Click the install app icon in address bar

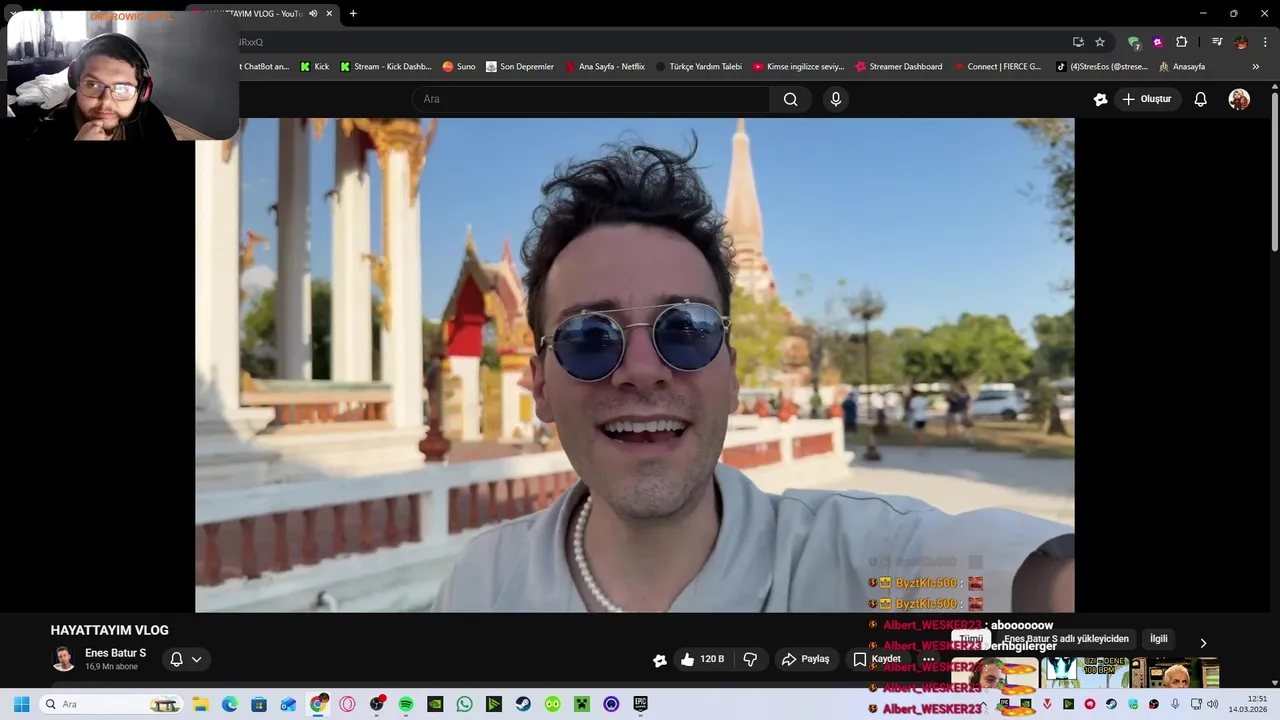pos(1078,42)
